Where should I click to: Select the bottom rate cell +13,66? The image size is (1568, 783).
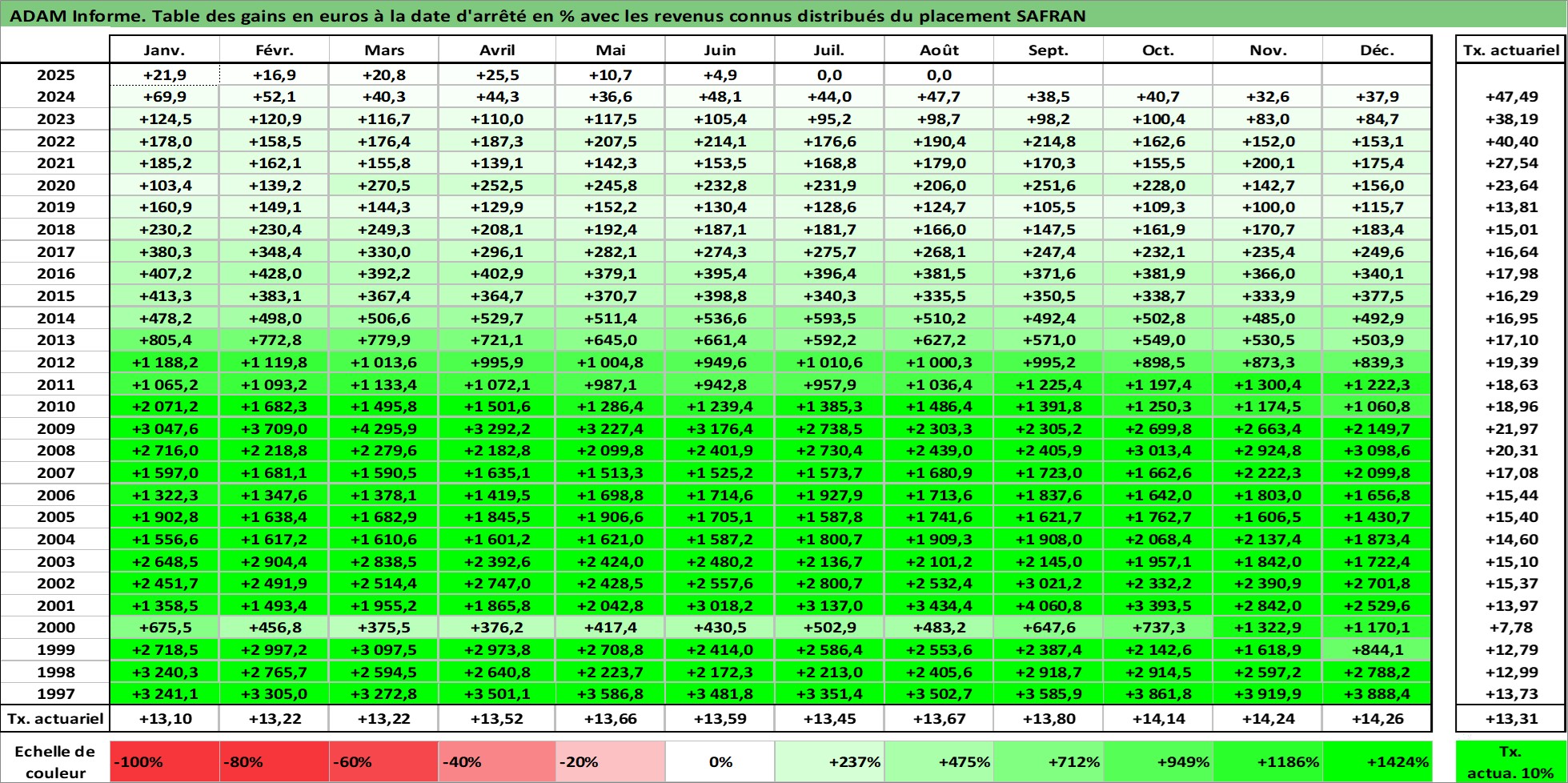tap(611, 719)
